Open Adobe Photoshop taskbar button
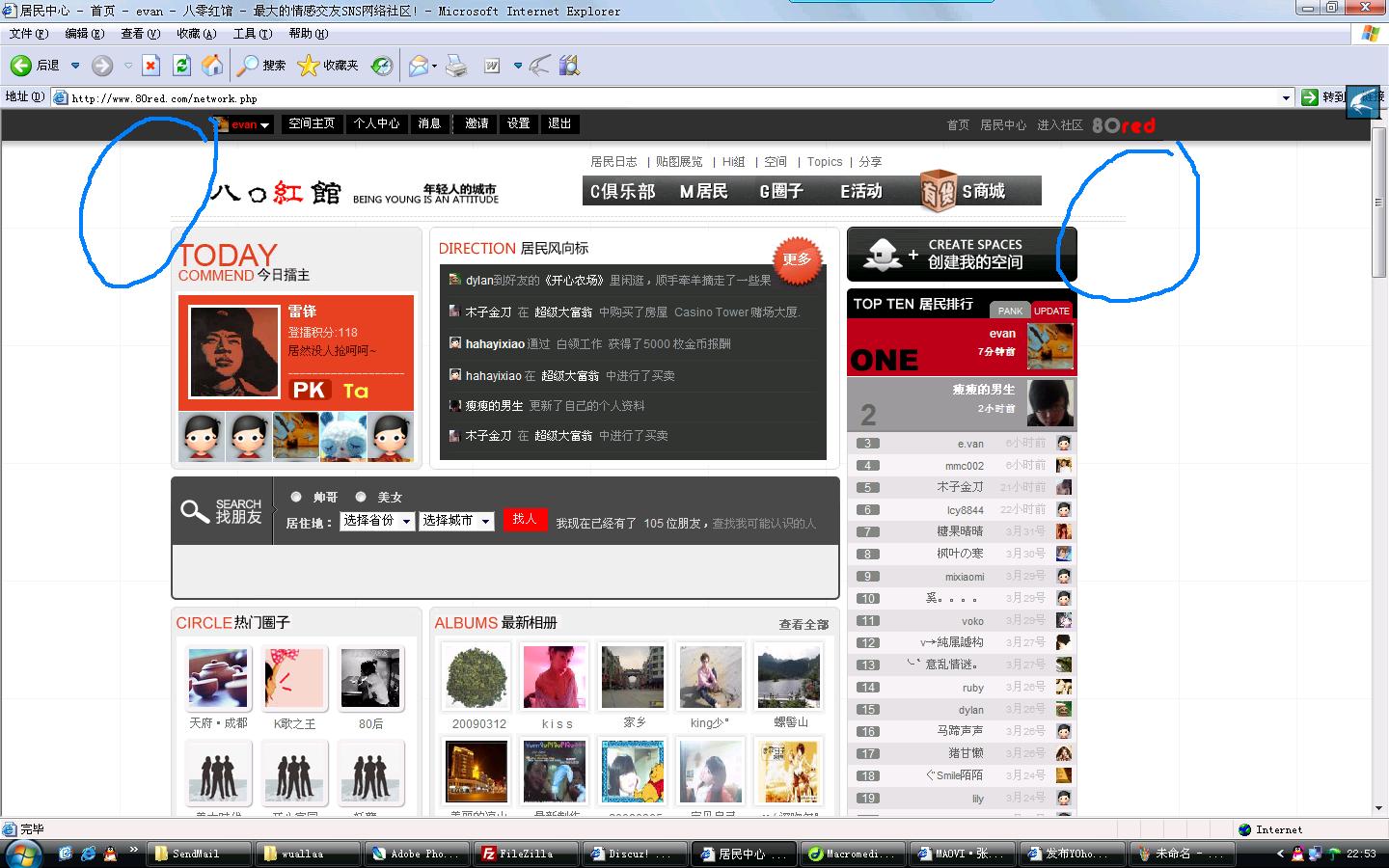1389x868 pixels. click(419, 854)
